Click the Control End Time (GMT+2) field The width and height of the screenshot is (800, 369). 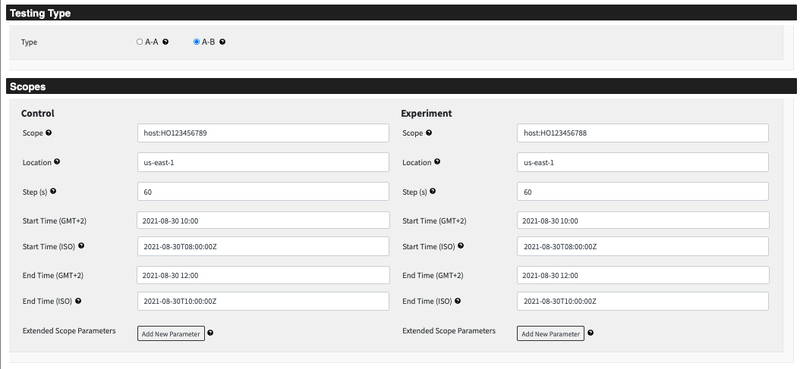263,275
